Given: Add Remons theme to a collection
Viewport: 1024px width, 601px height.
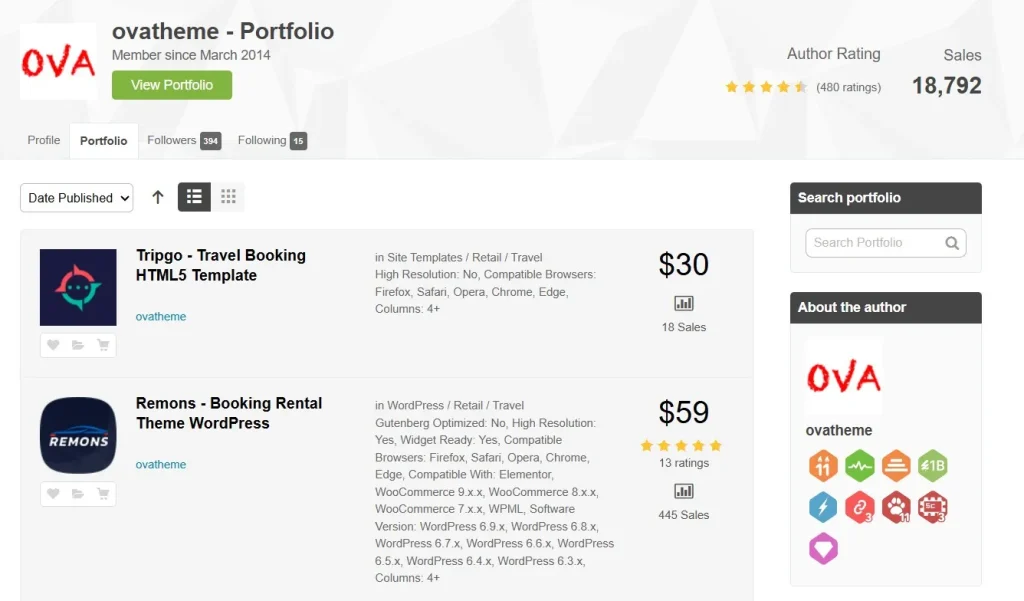Looking at the screenshot, I should tap(78, 493).
